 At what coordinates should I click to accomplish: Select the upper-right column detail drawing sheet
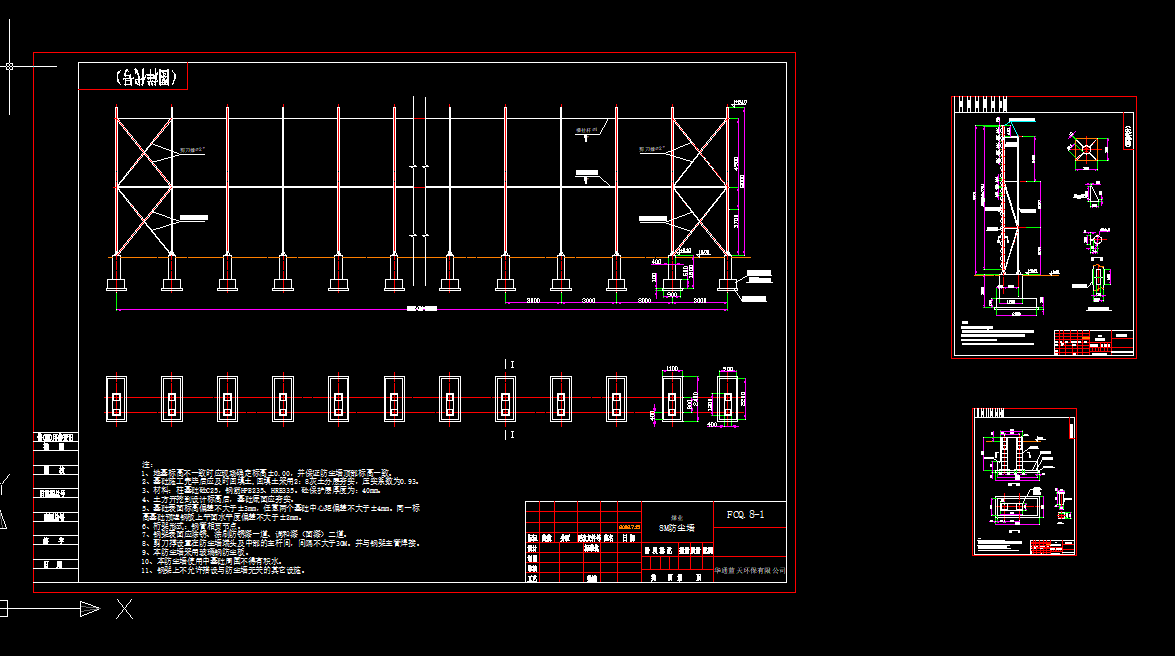1044,227
